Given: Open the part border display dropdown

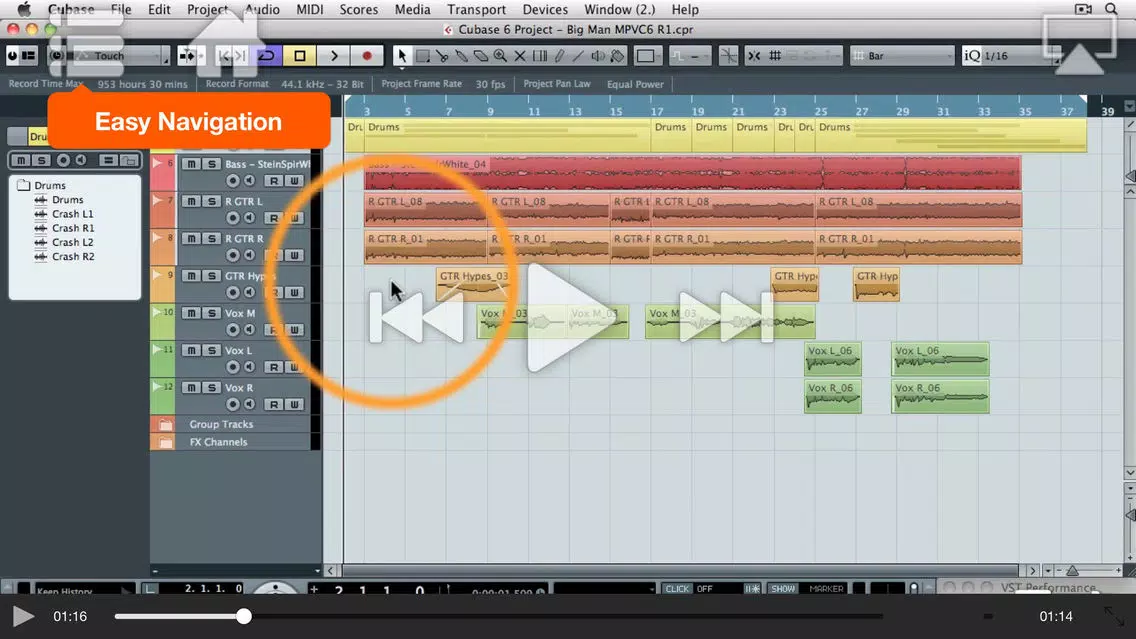Looking at the screenshot, I should pos(646,56).
